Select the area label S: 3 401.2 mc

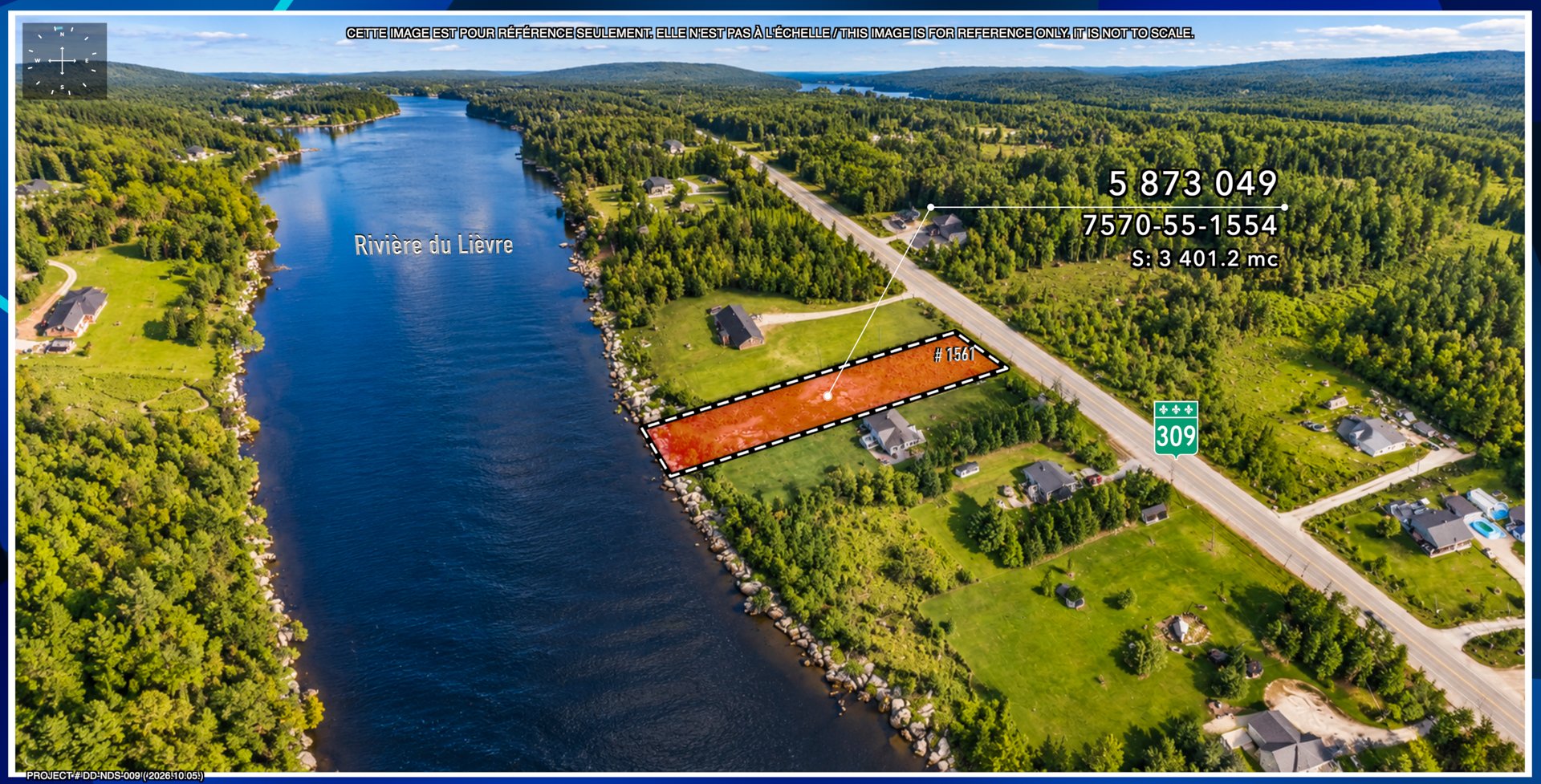[1205, 258]
